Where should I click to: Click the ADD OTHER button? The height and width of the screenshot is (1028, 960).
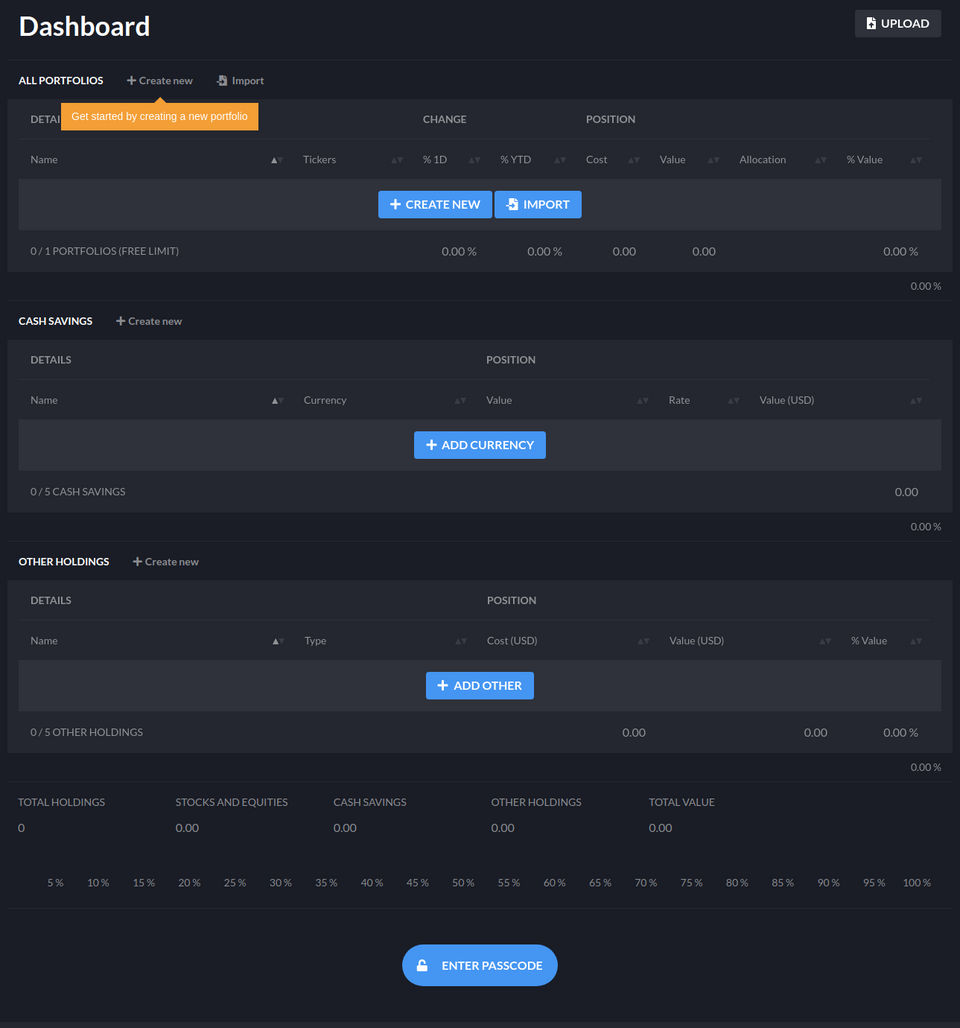479,686
